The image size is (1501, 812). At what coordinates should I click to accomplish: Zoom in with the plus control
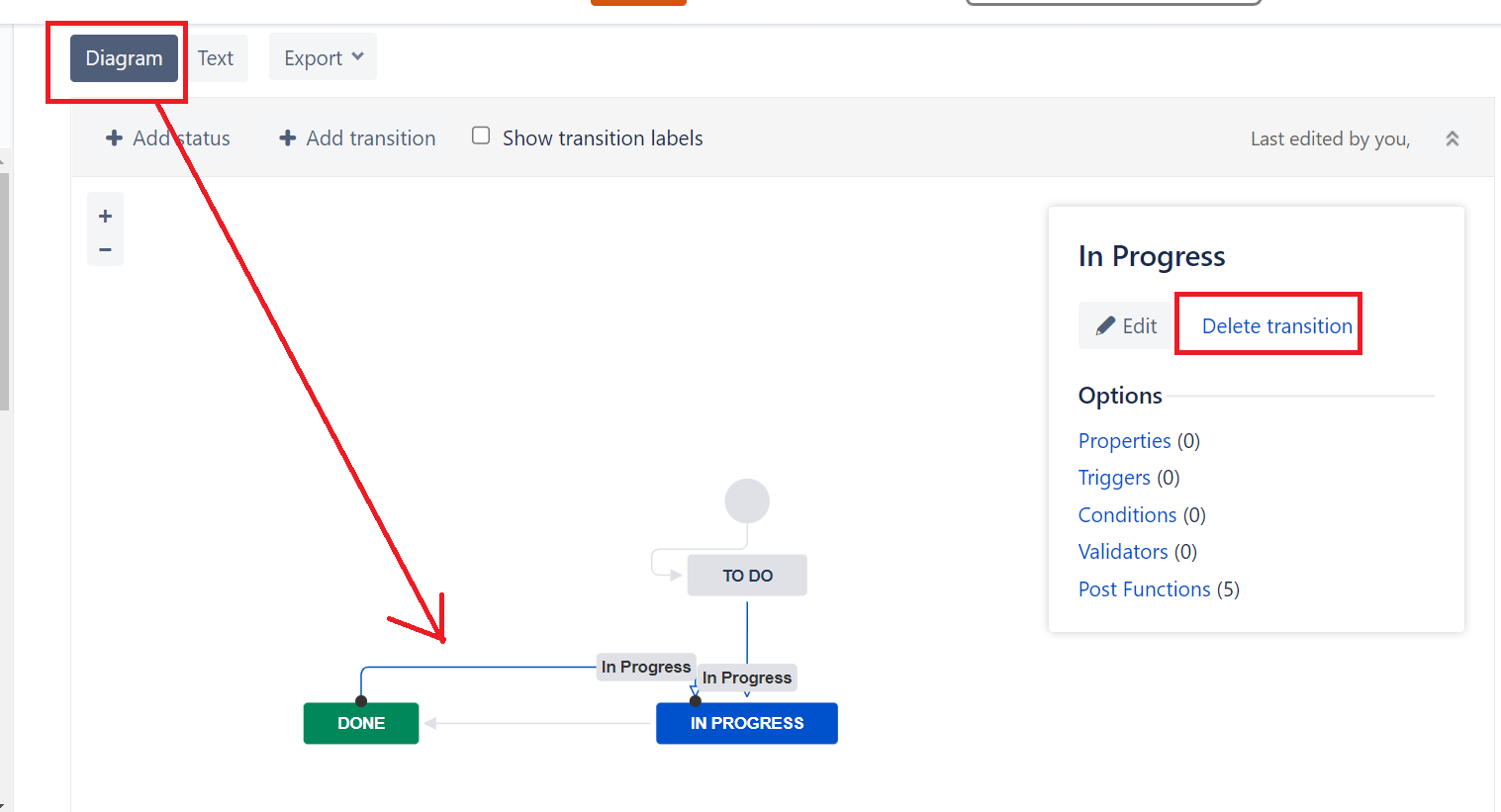(x=105, y=215)
